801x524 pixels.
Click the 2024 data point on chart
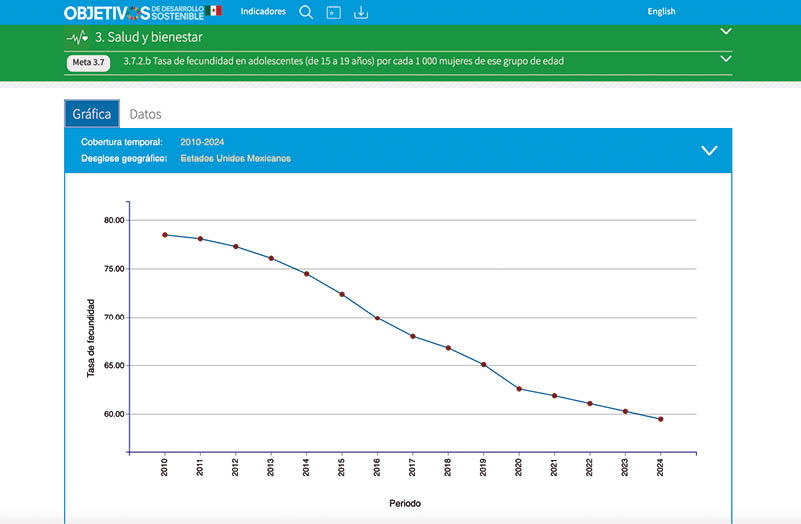pyautogui.click(x=661, y=419)
